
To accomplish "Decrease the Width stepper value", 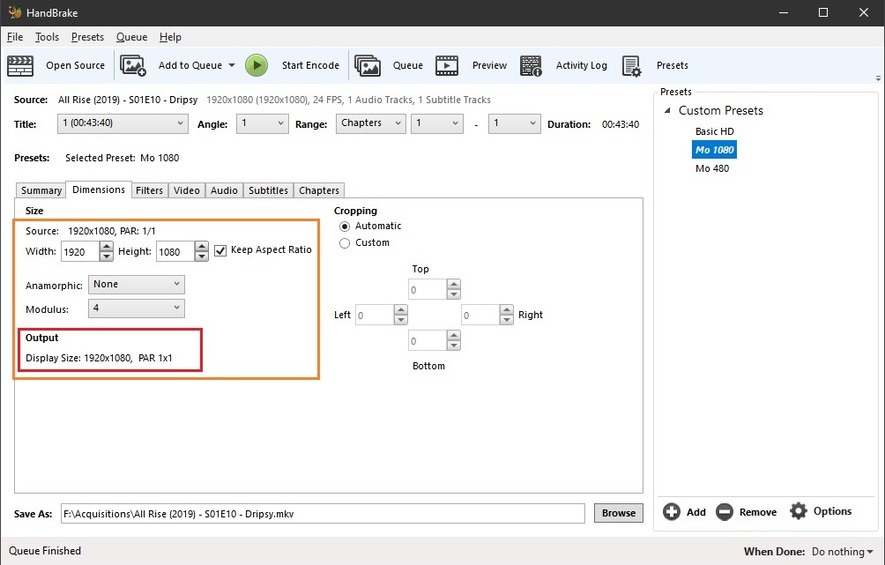I will pyautogui.click(x=106, y=256).
